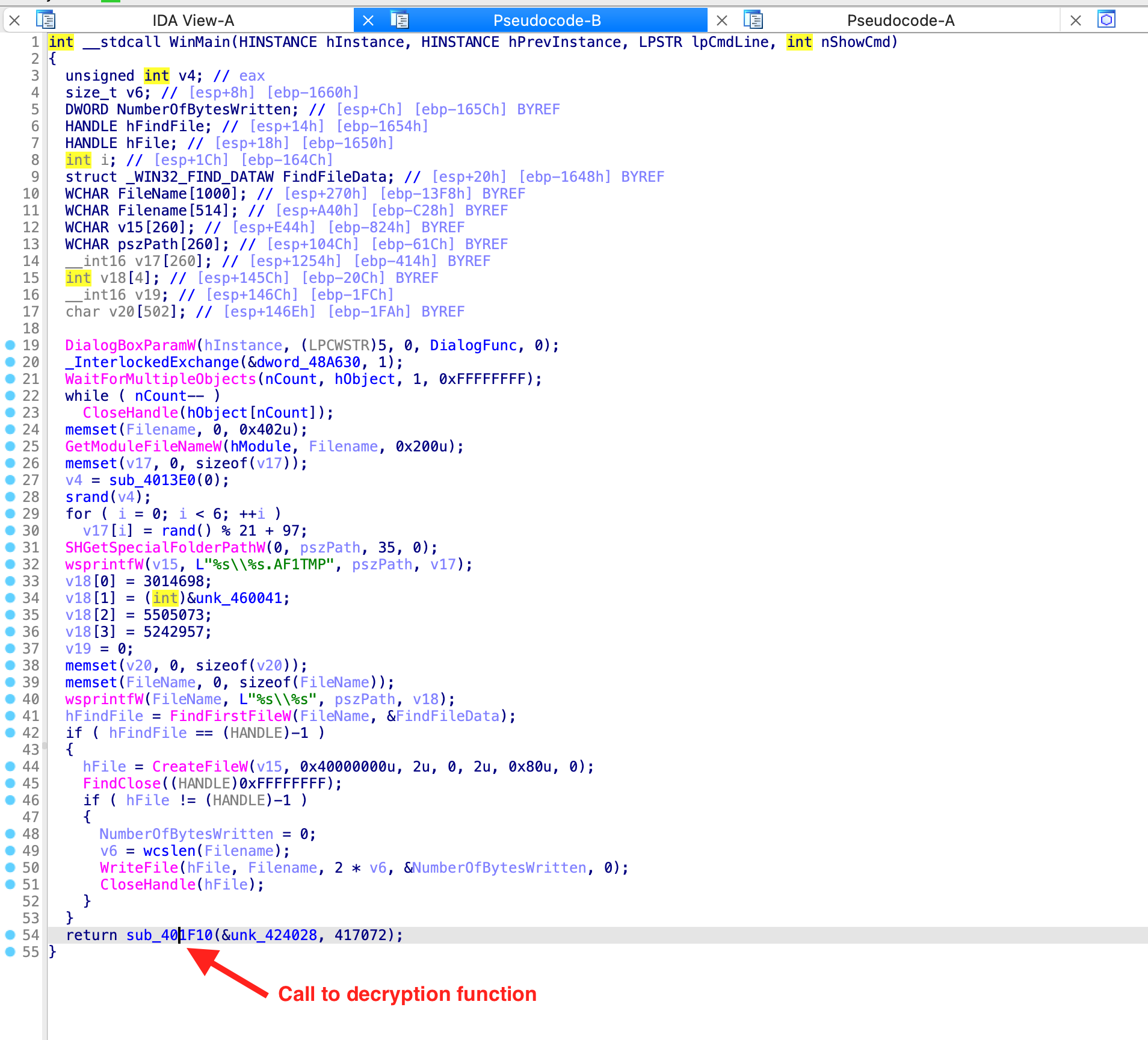
Task: Click the Pseudocode-B tab document icon
Action: (x=400, y=20)
